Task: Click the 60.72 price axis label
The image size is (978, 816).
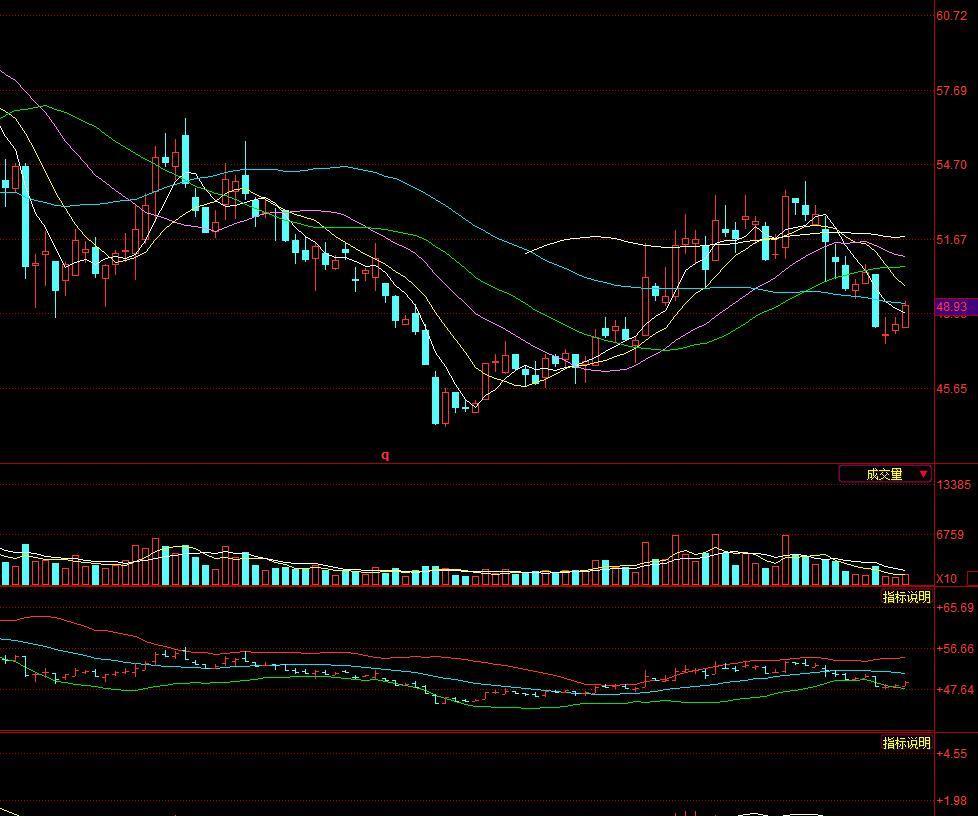Action: tap(952, 16)
